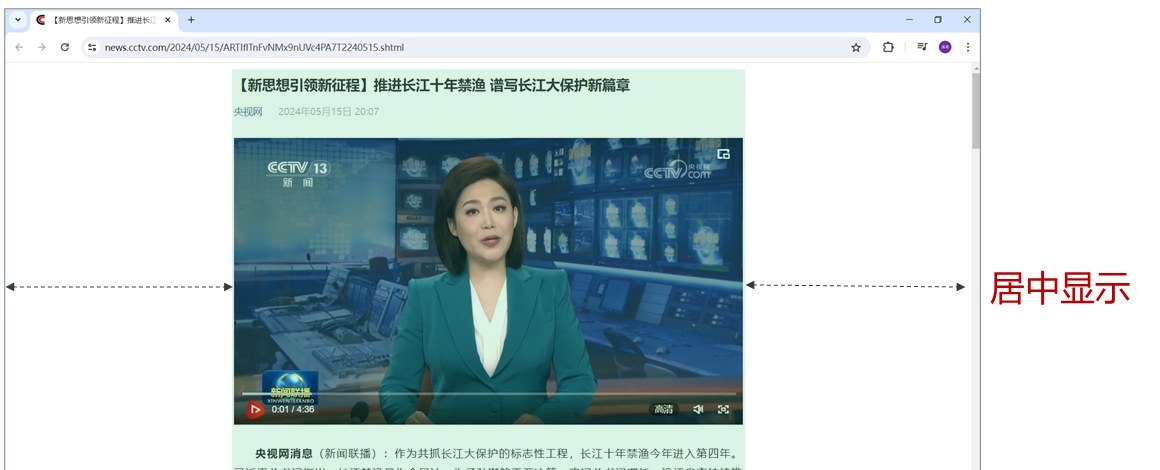
Task: Change video quality via 高清 button
Action: [x=664, y=409]
